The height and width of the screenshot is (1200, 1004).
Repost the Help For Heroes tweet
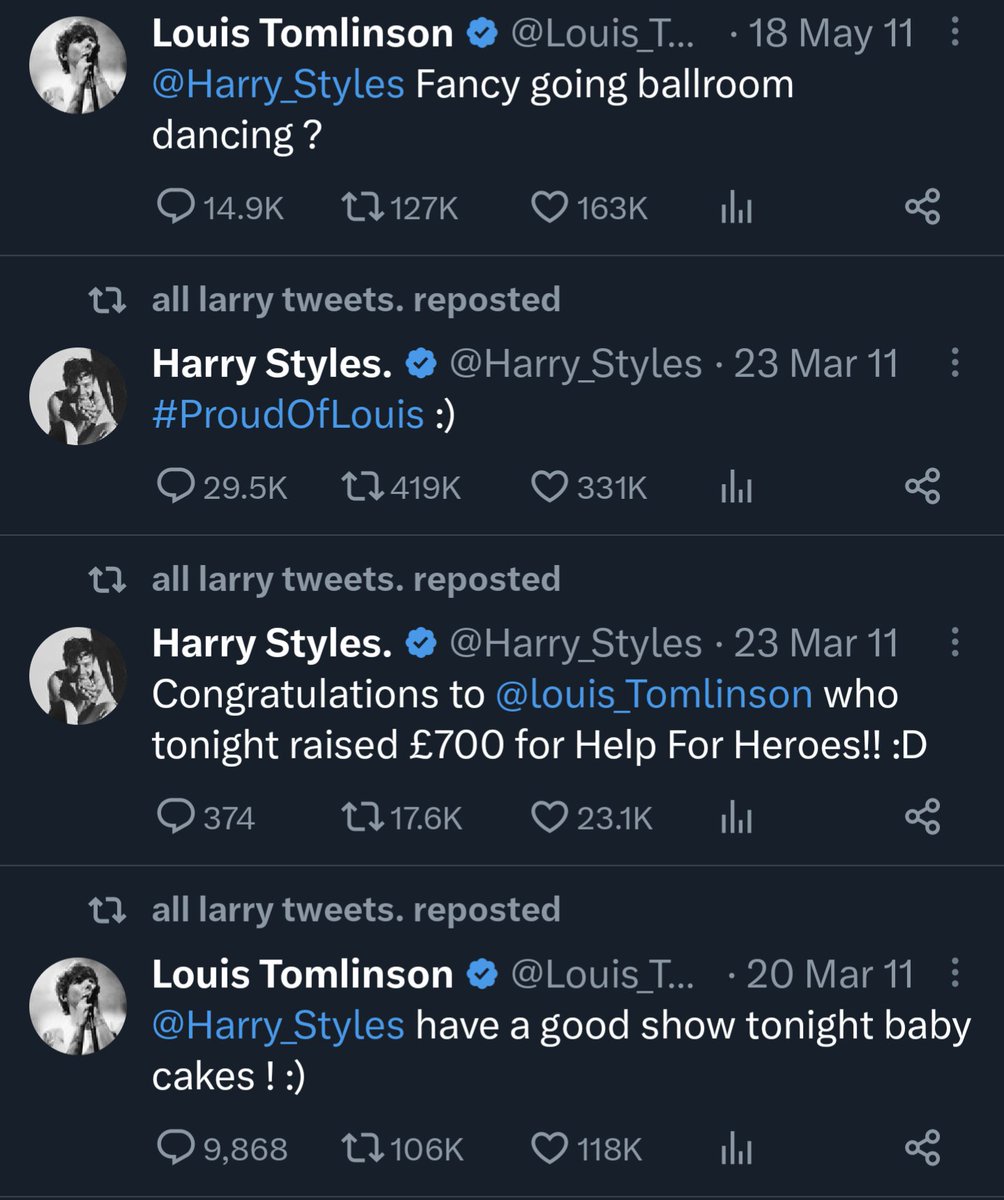click(357, 818)
